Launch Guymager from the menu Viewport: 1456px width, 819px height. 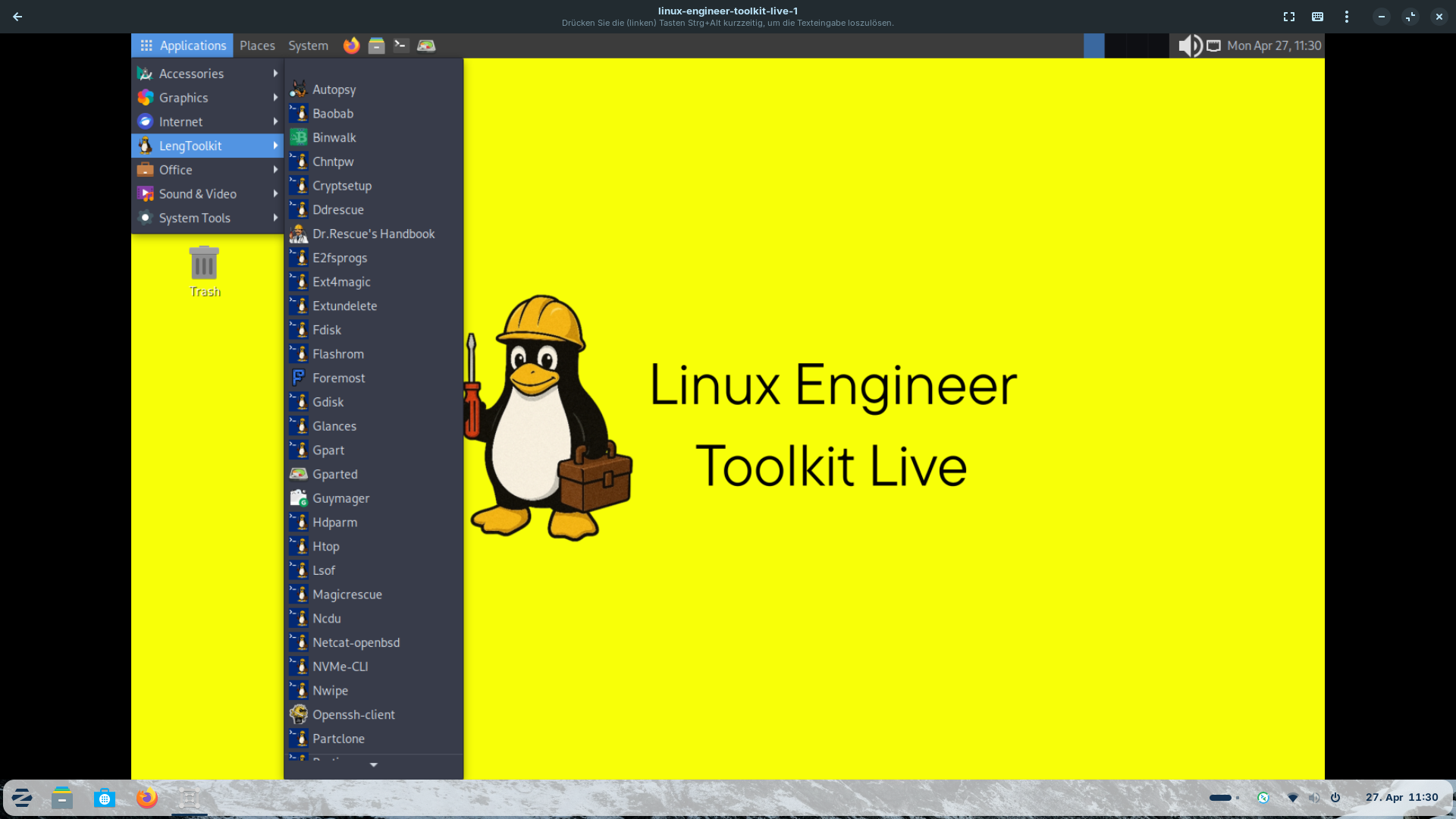340,498
